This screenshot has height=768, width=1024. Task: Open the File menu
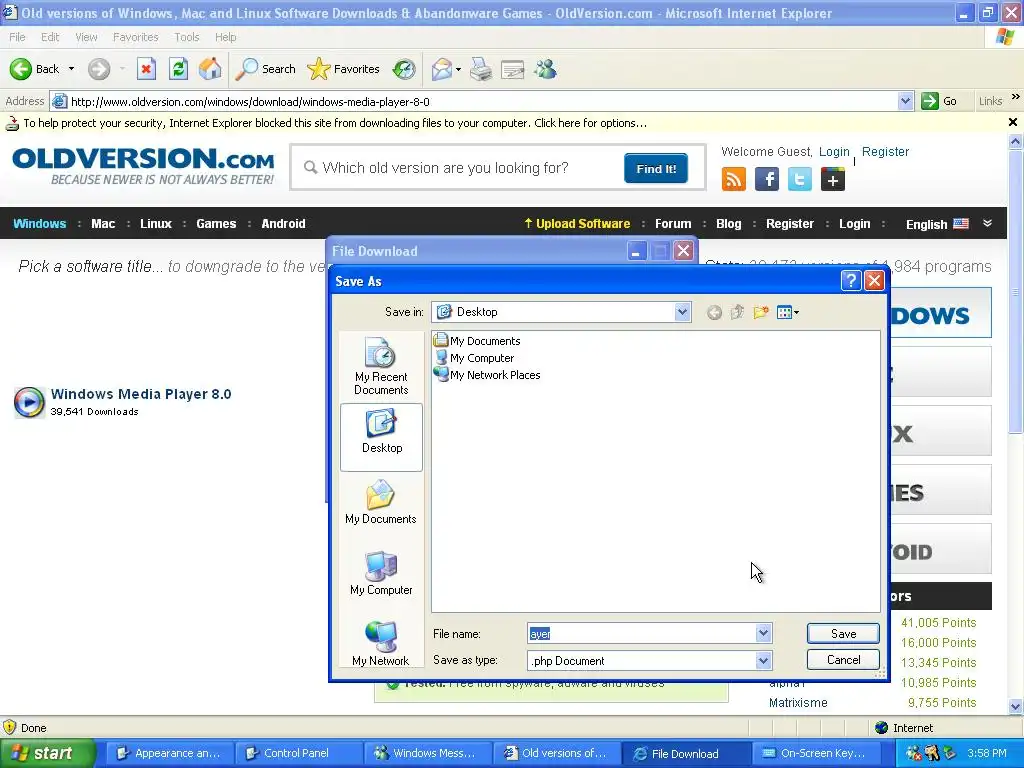coord(17,37)
